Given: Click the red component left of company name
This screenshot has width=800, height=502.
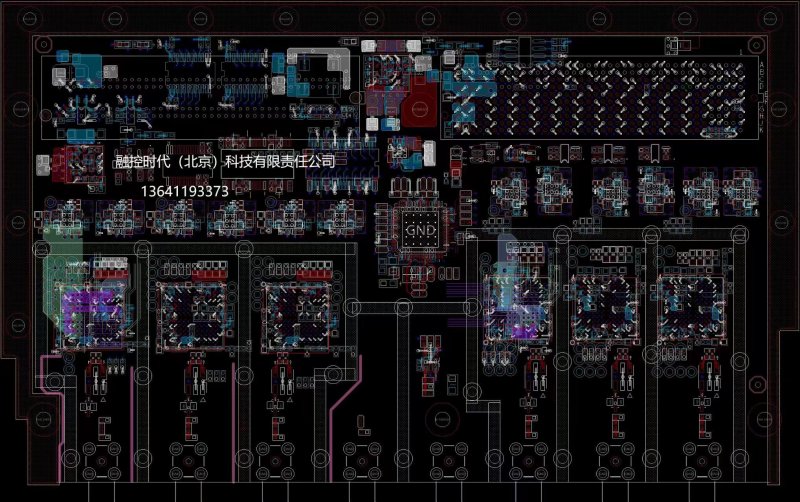Looking at the screenshot, I should pyautogui.click(x=72, y=160).
